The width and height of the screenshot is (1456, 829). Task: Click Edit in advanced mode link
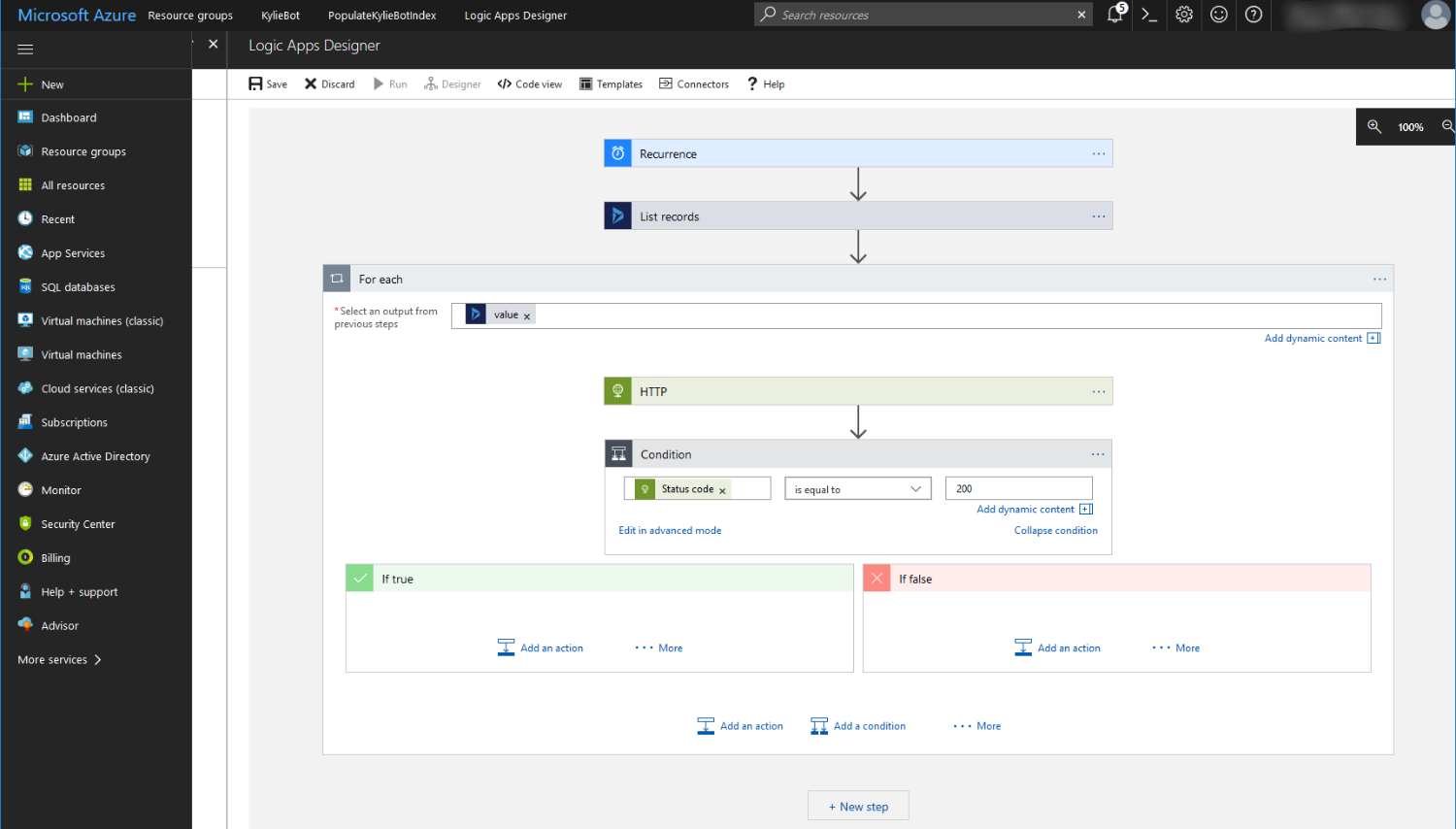coord(670,531)
